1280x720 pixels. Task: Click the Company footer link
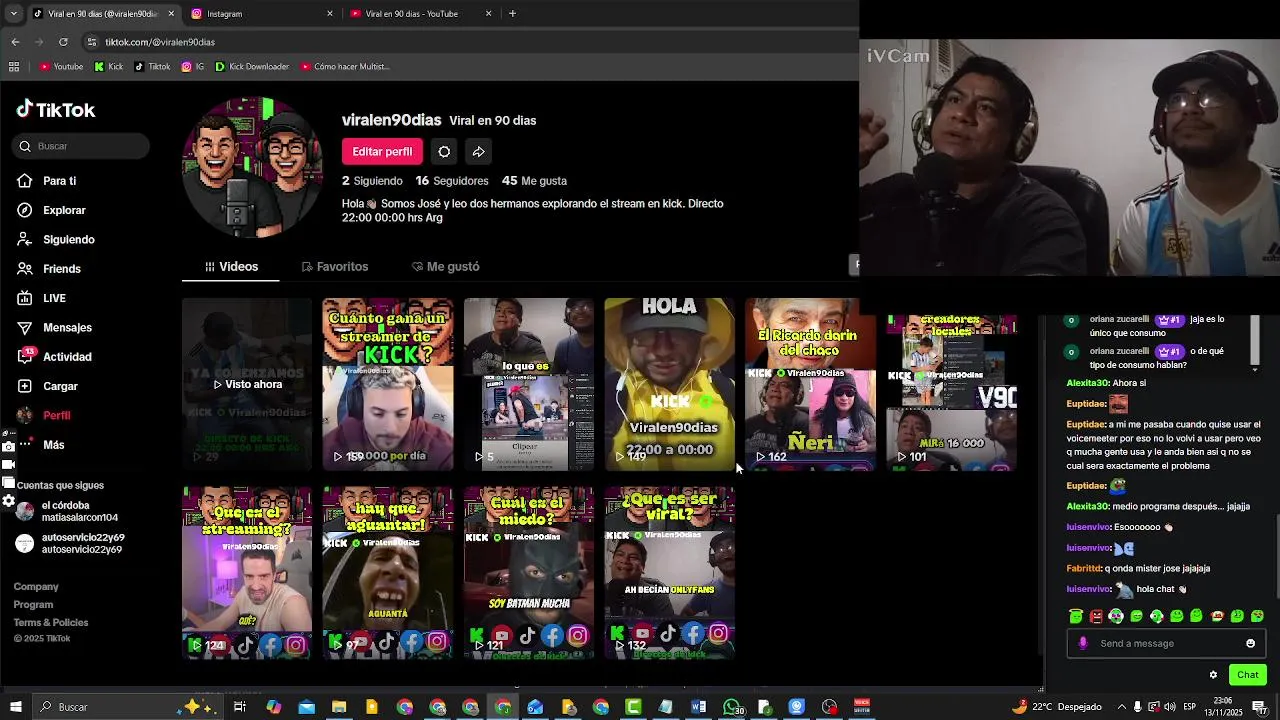[36, 587]
